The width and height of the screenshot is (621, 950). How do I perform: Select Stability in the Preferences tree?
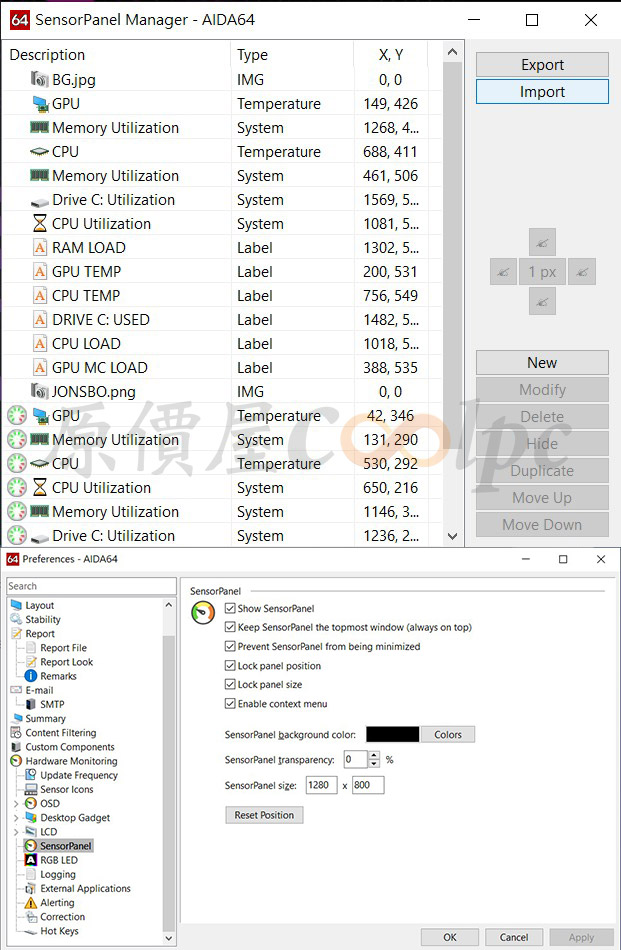pos(42,619)
